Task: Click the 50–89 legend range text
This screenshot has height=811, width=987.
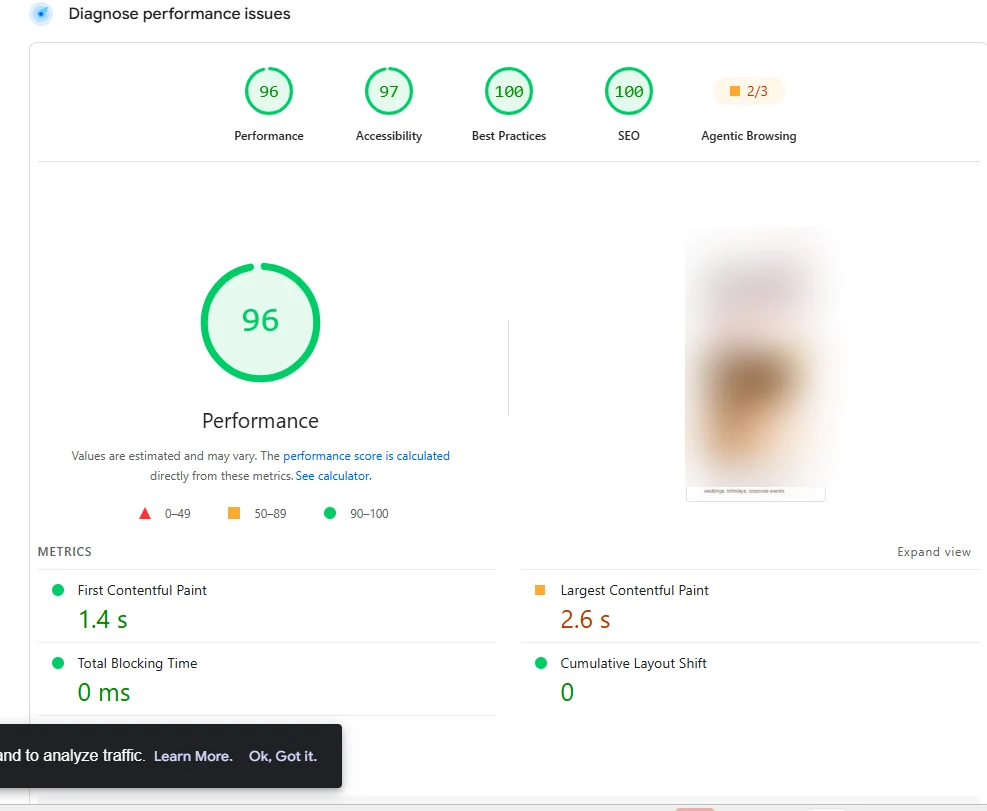Action: click(270, 514)
